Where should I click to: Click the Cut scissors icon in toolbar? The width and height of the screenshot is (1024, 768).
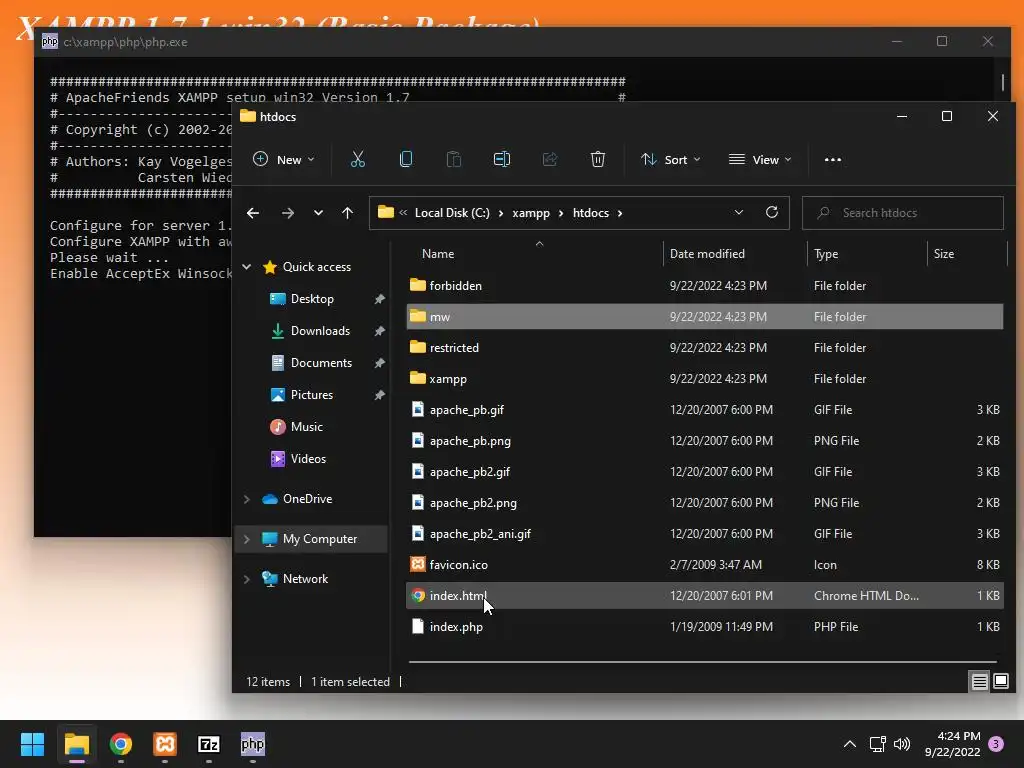[358, 159]
